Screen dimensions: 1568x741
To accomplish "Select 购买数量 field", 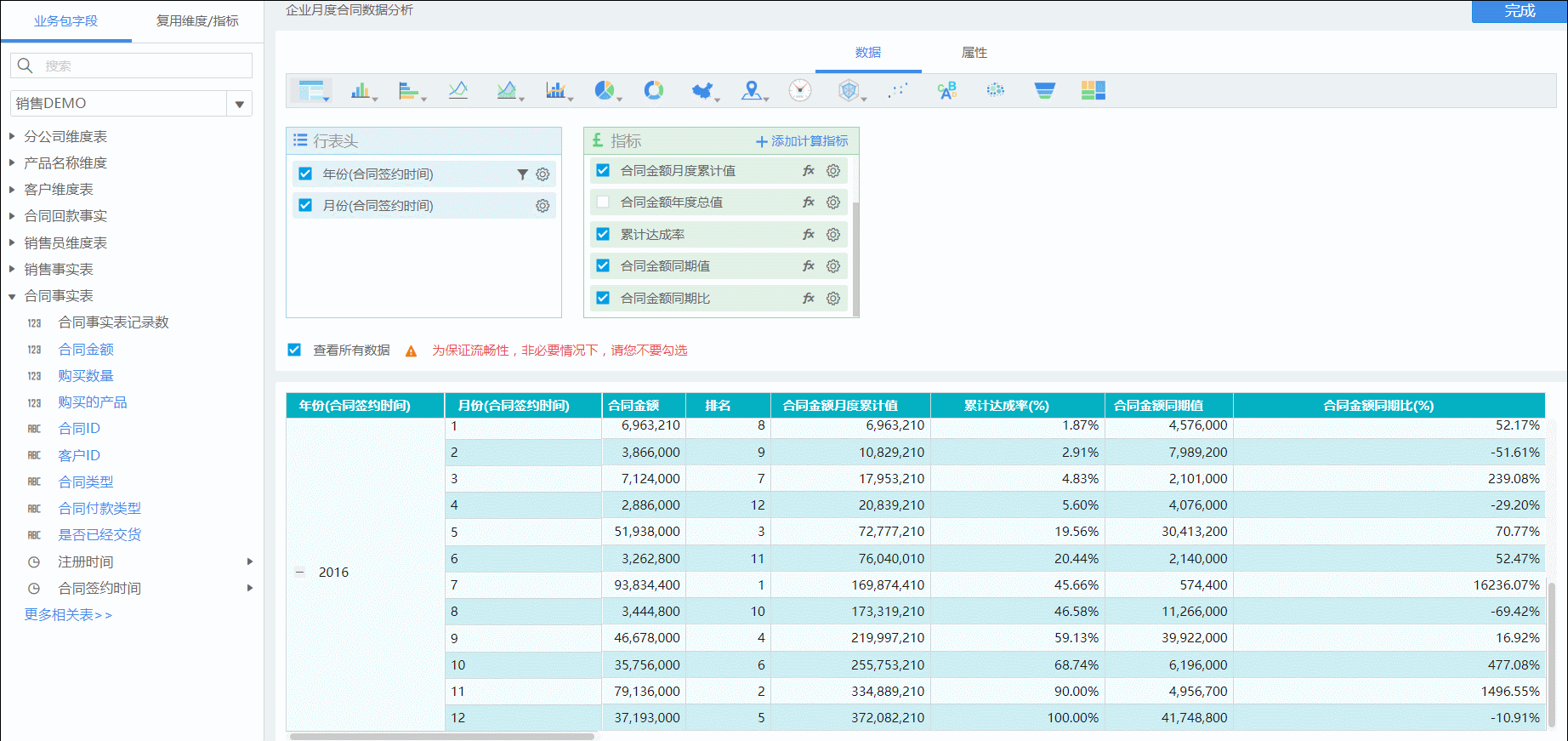I will tap(86, 375).
